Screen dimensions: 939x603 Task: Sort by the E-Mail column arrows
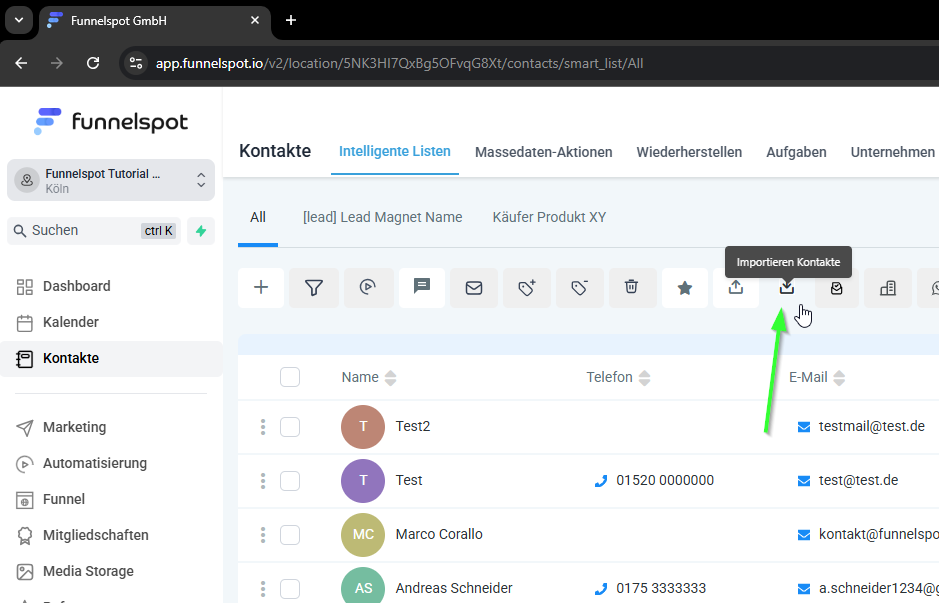839,378
